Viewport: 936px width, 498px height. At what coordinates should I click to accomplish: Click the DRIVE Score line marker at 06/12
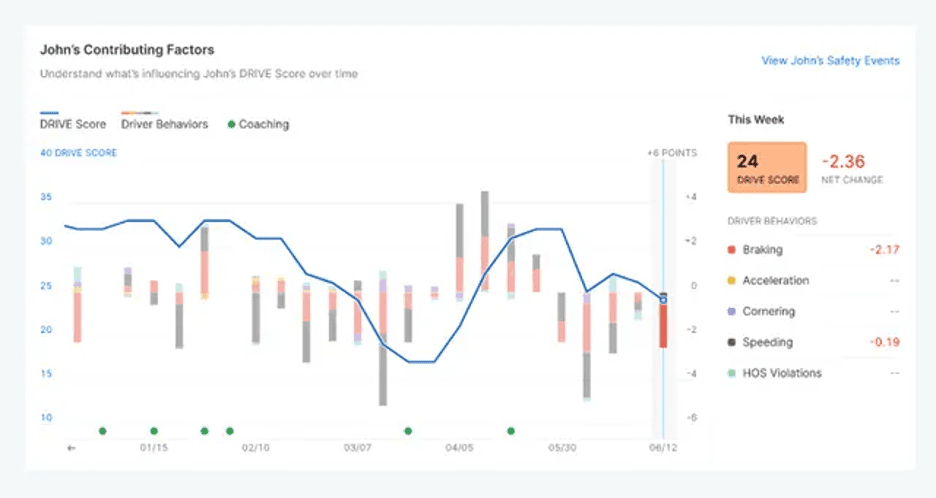[x=663, y=299]
